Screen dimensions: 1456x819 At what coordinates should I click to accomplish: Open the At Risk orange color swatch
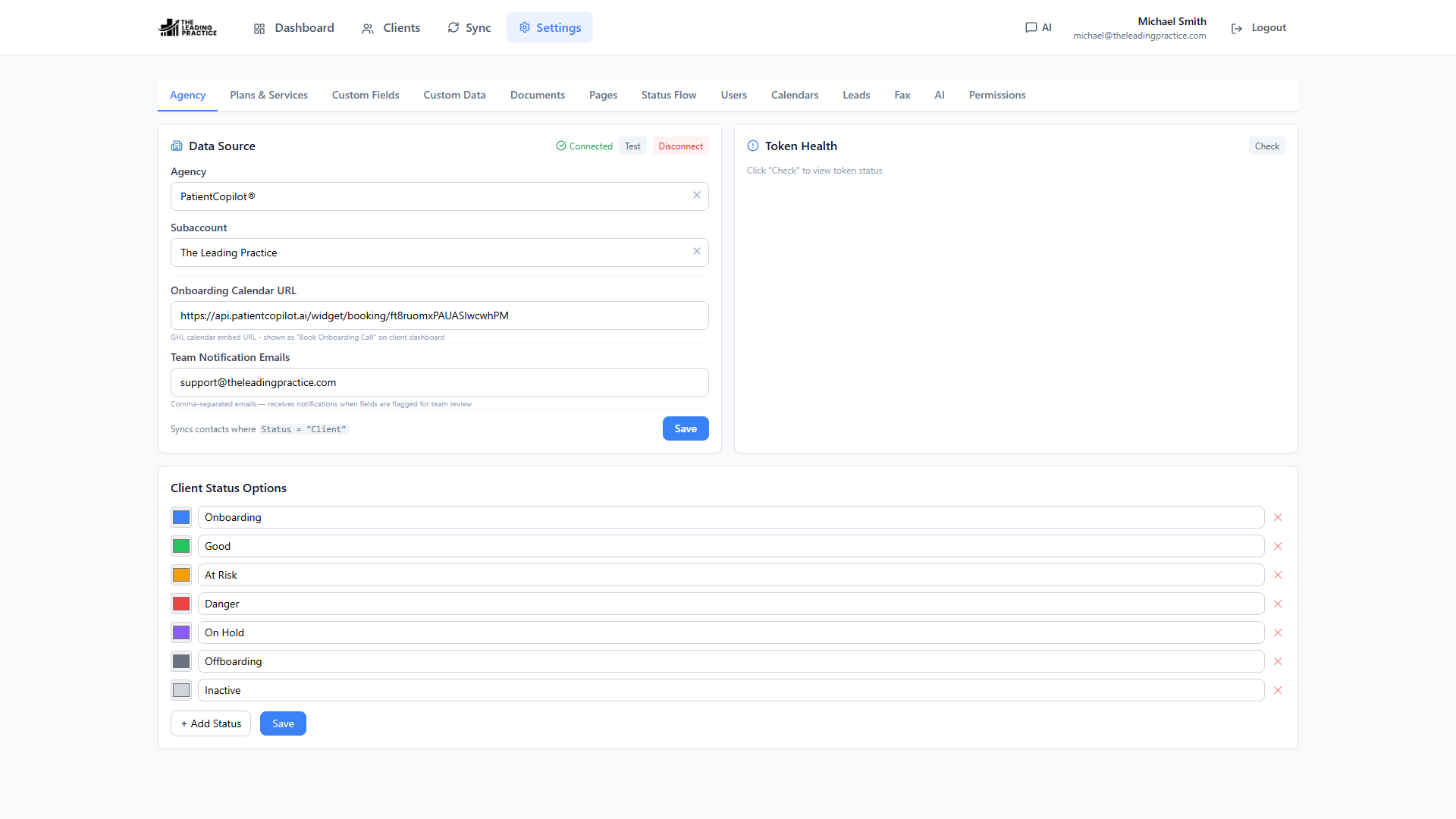tap(181, 575)
